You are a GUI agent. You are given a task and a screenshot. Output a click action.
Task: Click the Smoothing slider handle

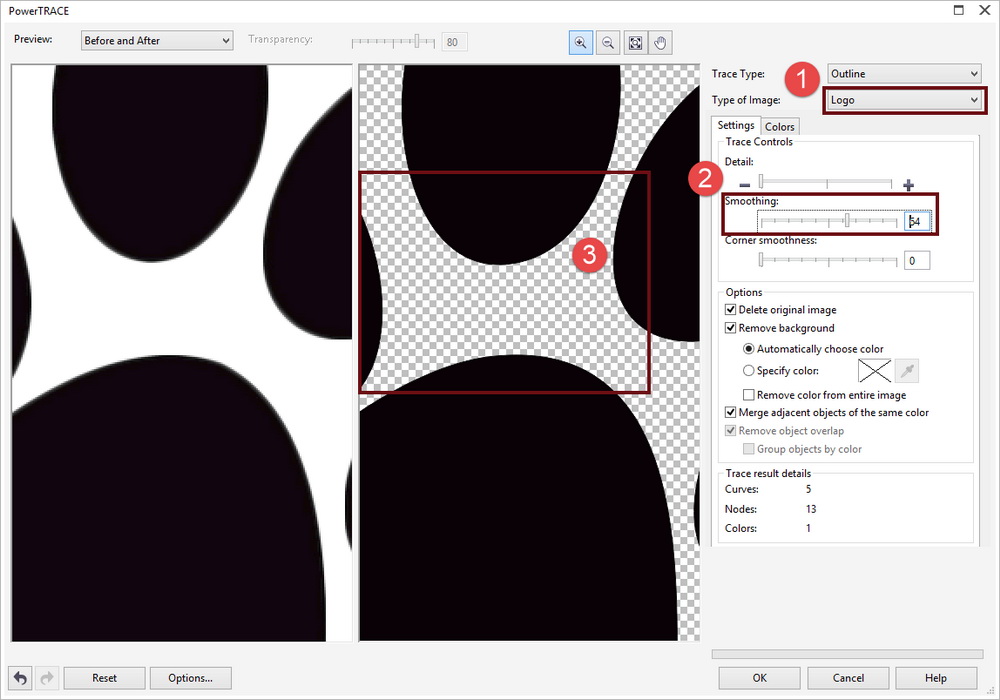tap(847, 221)
